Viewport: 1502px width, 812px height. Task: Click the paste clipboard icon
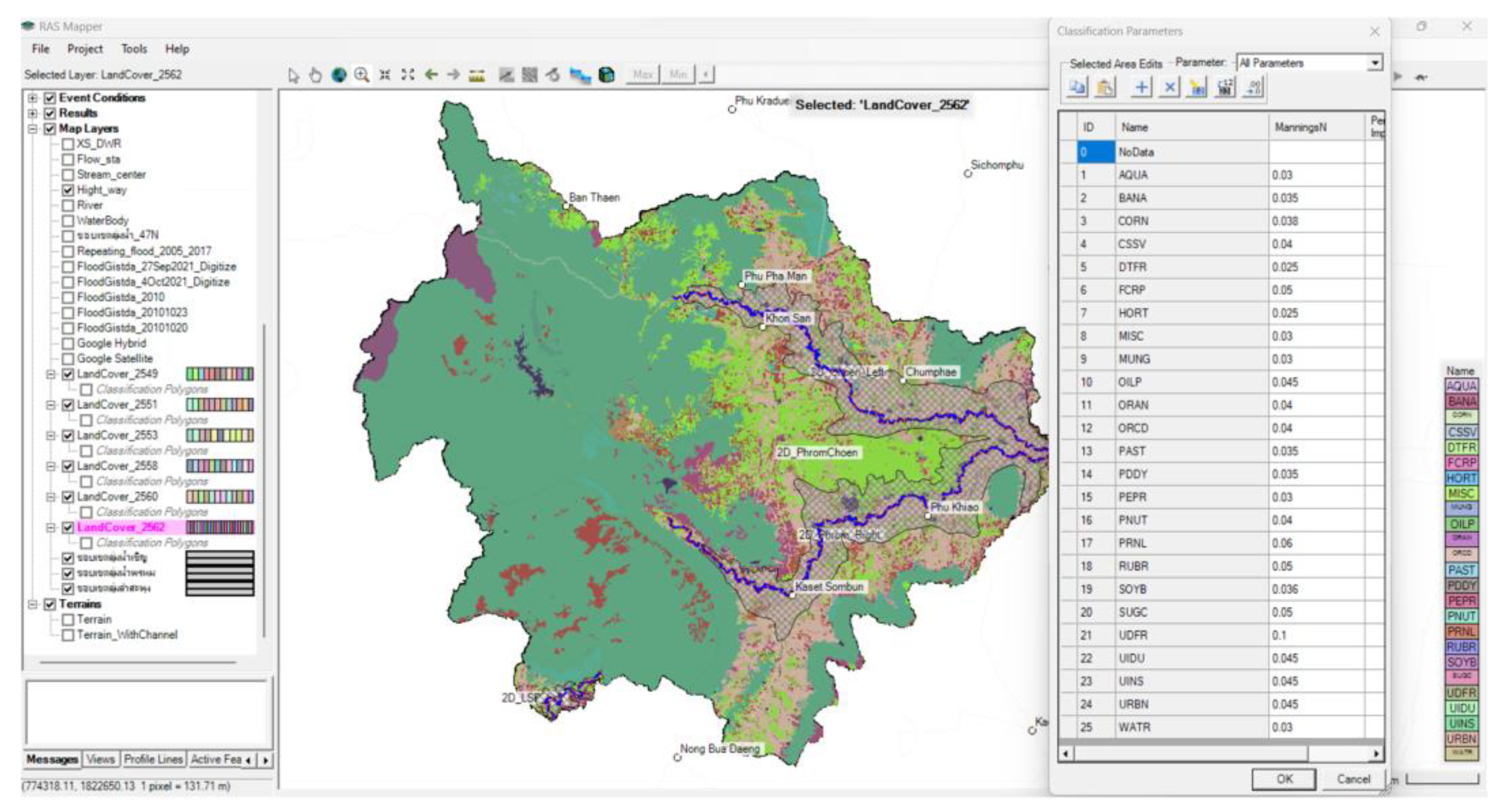(1106, 88)
